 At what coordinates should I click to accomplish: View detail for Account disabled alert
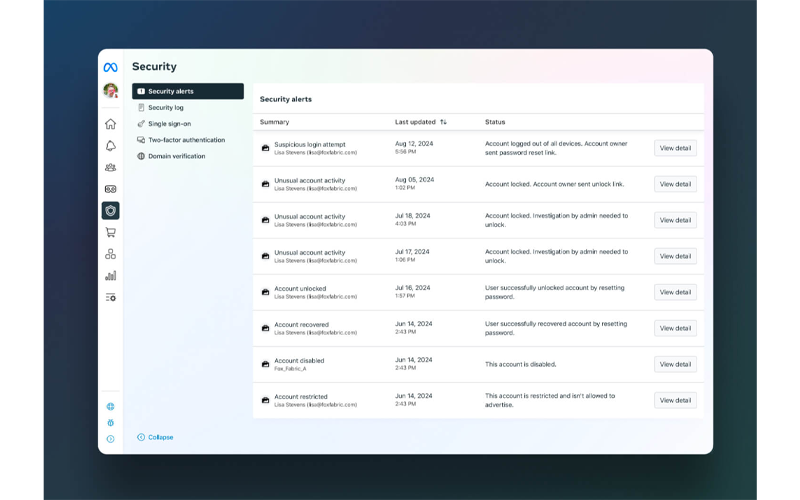pyautogui.click(x=675, y=364)
